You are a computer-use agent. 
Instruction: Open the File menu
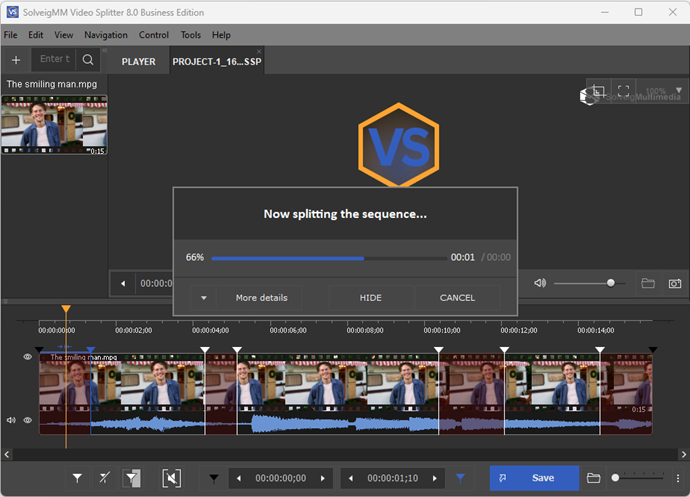click(x=11, y=35)
